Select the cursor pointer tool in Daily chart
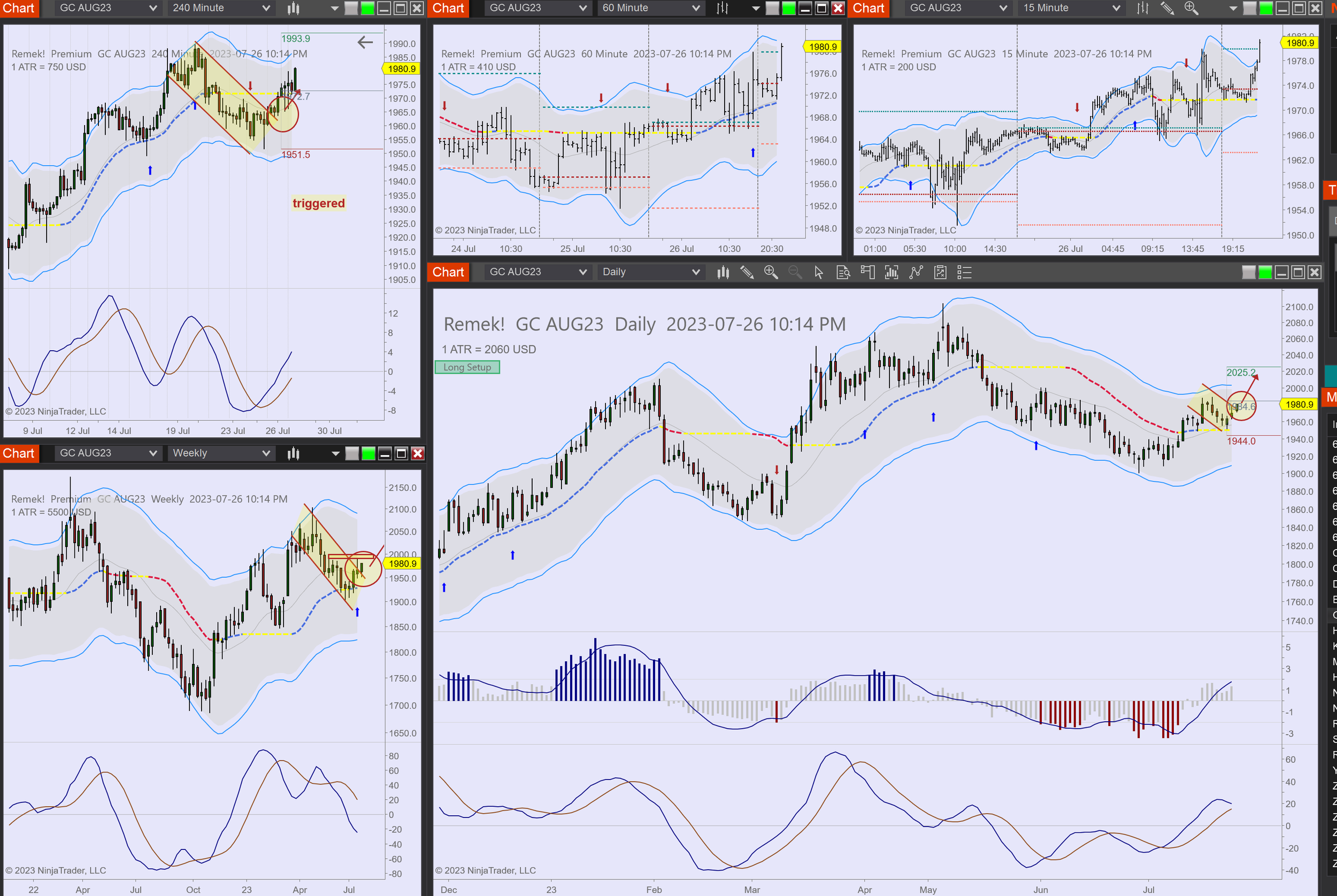This screenshot has height=896, width=1337. 819,273
